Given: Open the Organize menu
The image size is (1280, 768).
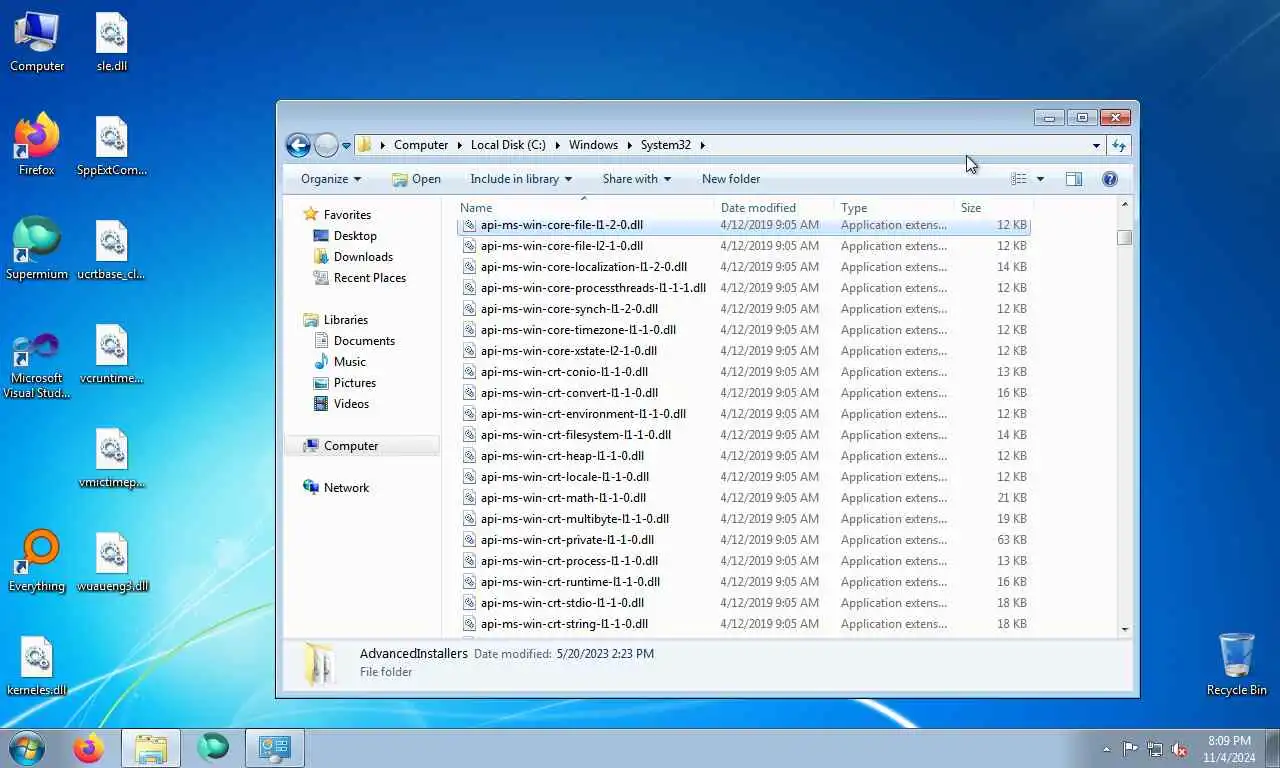Looking at the screenshot, I should [x=331, y=179].
